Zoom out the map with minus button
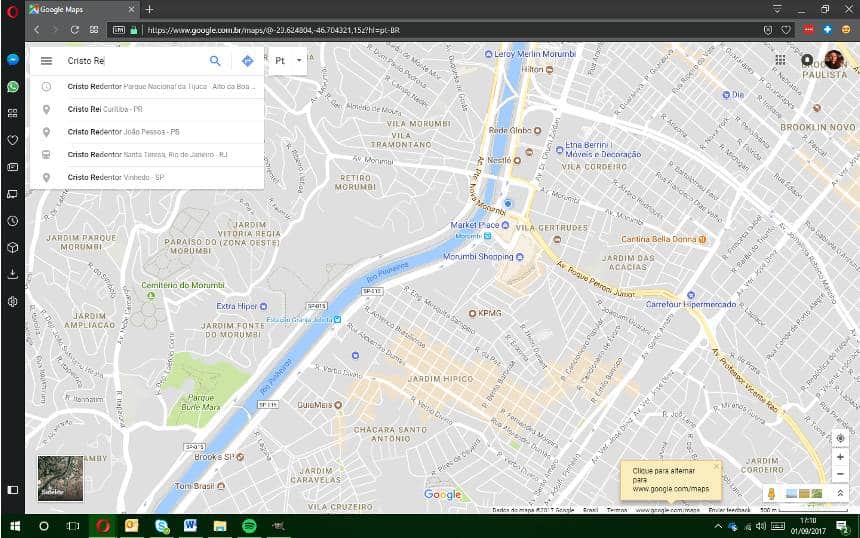This screenshot has width=860, height=538. pos(840,474)
